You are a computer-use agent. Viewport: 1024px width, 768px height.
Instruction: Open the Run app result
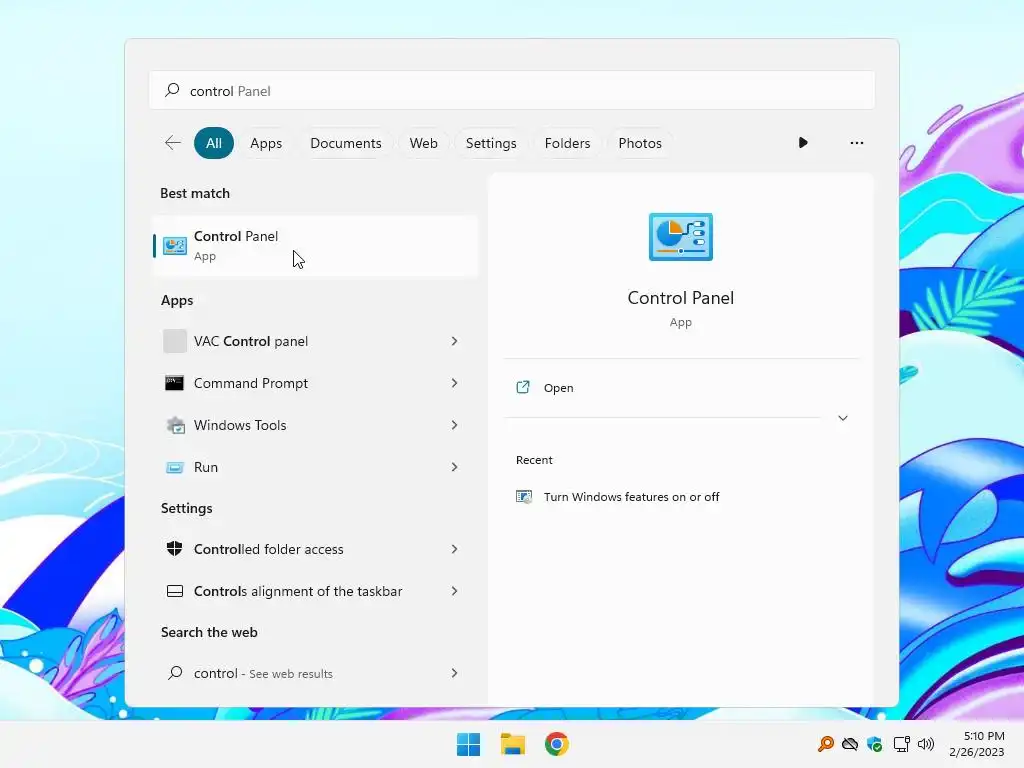315,467
